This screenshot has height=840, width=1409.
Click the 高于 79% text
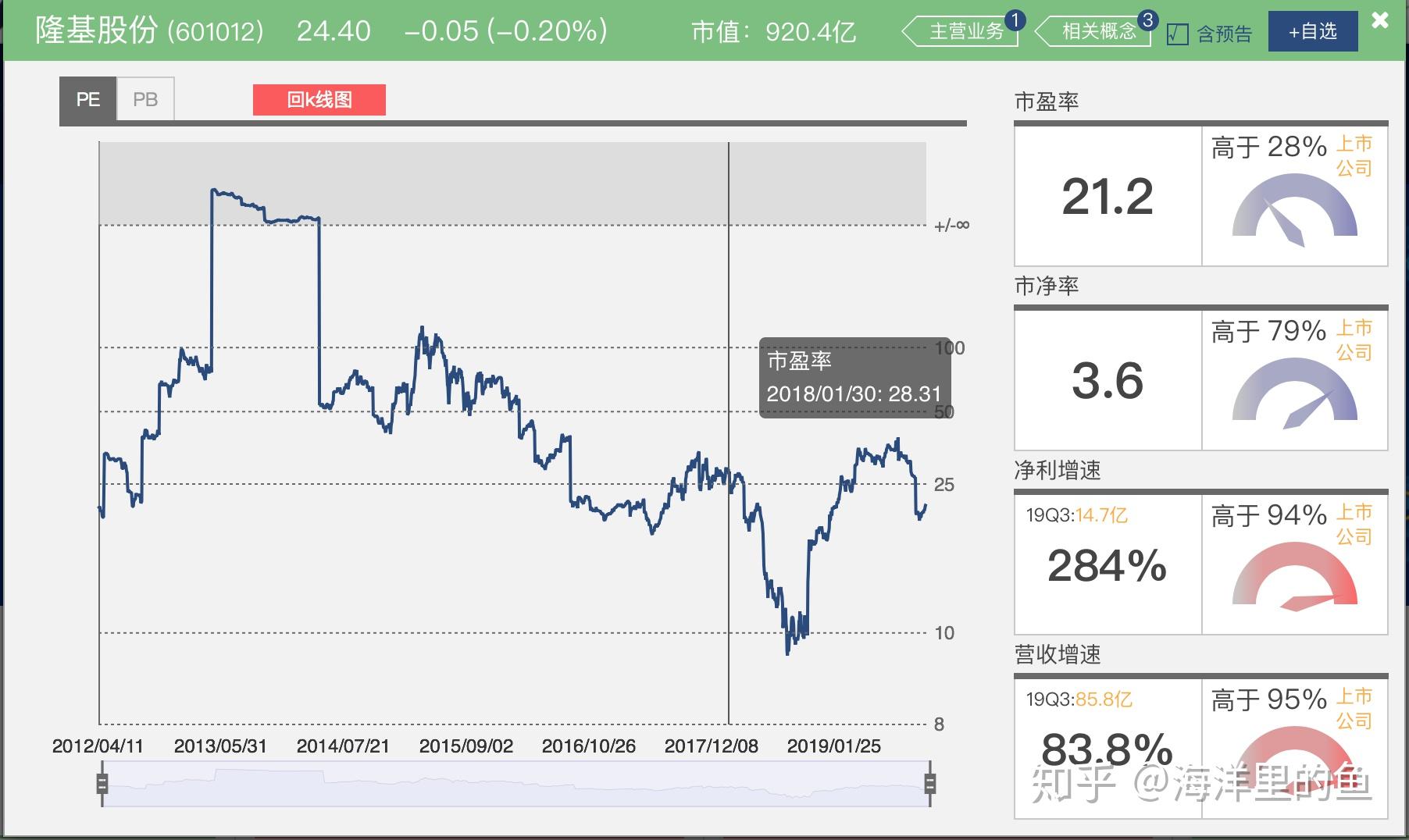[x=1269, y=331]
